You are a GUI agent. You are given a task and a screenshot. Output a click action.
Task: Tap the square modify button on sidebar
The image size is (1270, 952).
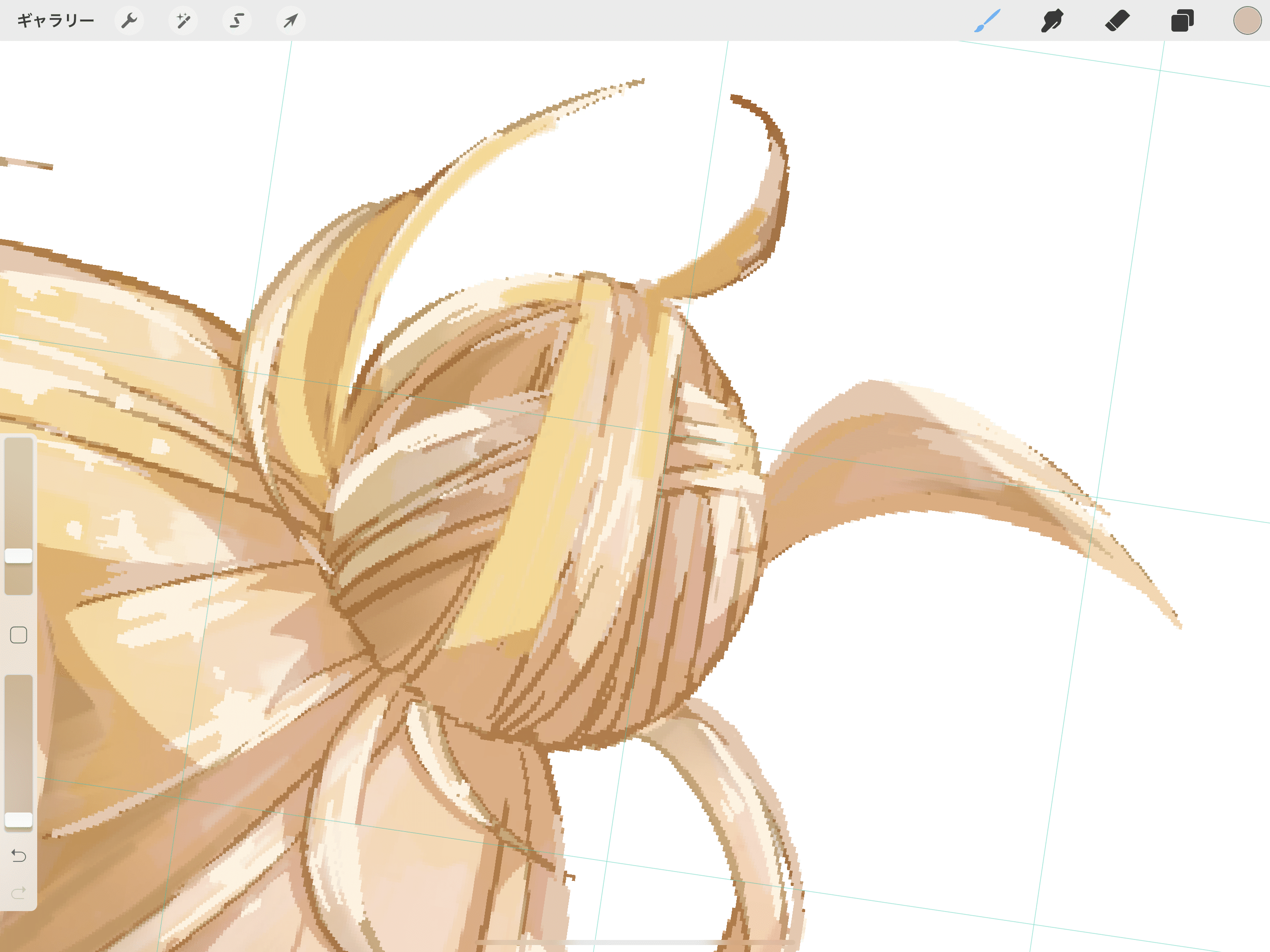pos(19,635)
